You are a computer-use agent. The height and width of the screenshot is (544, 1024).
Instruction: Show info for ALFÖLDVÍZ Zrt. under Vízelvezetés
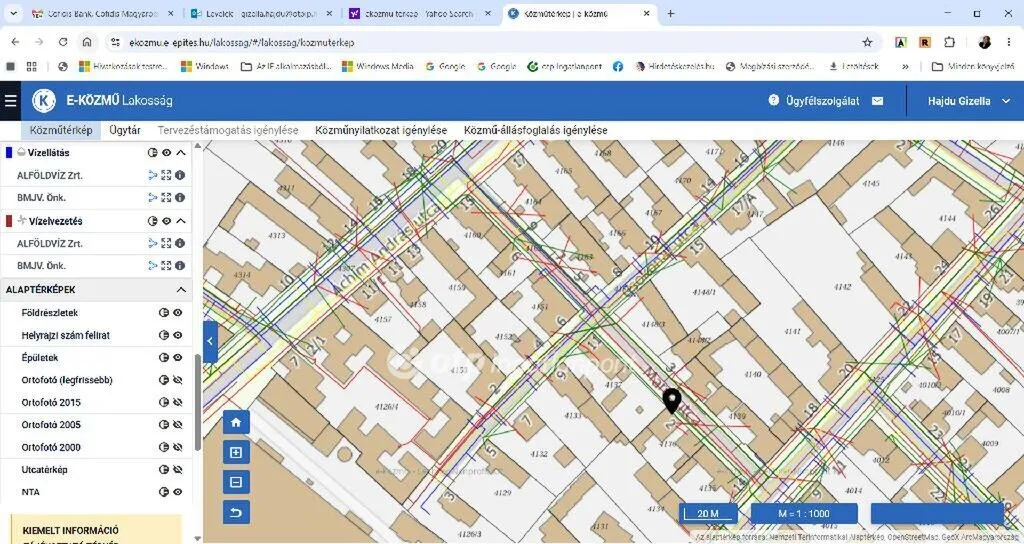(180, 243)
